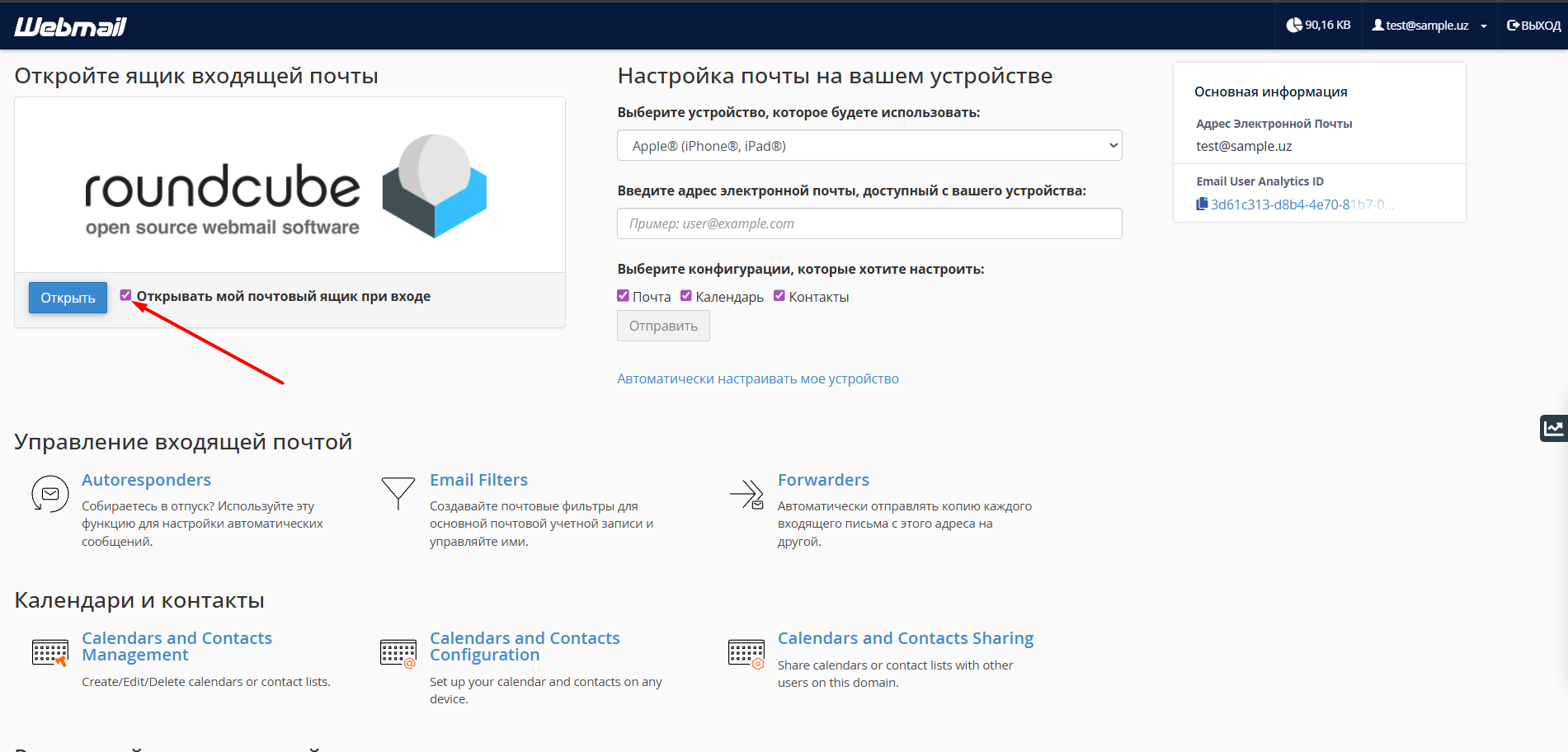Click the Forwarders arrow icon
1568x752 pixels.
[746, 494]
